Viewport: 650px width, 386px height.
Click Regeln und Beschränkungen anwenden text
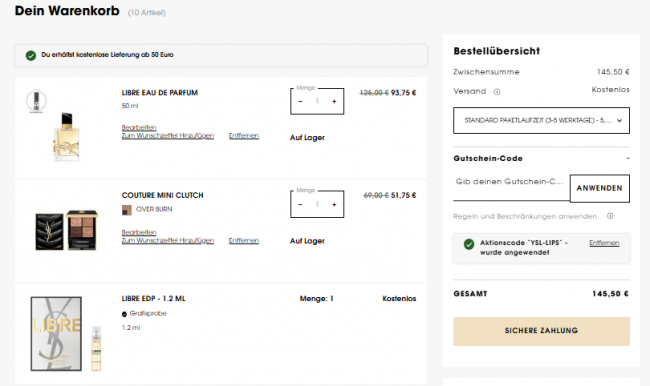point(526,216)
